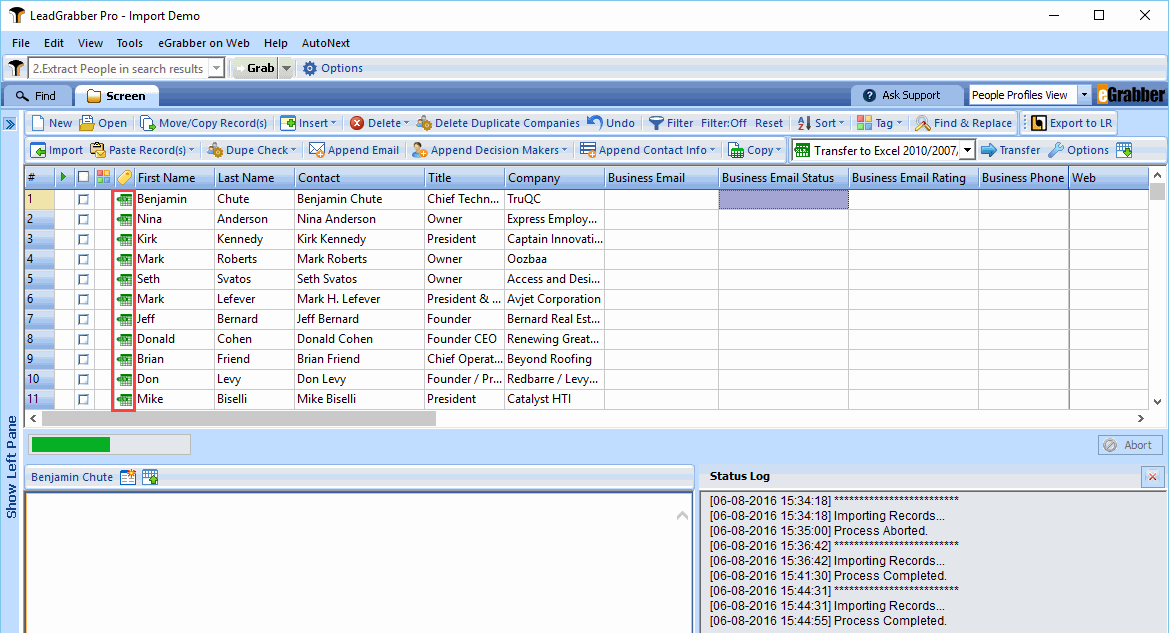The width and height of the screenshot is (1169, 633).
Task: Select the highlighted Business Email Status cell
Action: pos(784,200)
